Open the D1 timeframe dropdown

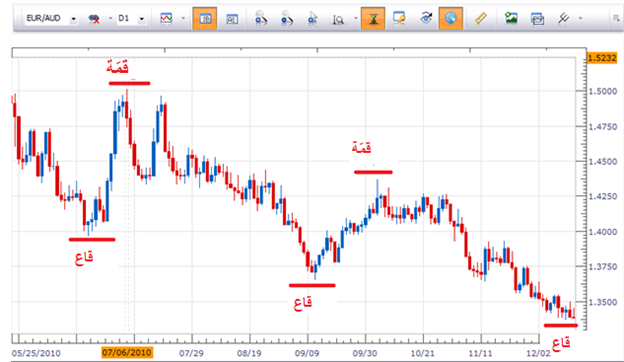141,19
